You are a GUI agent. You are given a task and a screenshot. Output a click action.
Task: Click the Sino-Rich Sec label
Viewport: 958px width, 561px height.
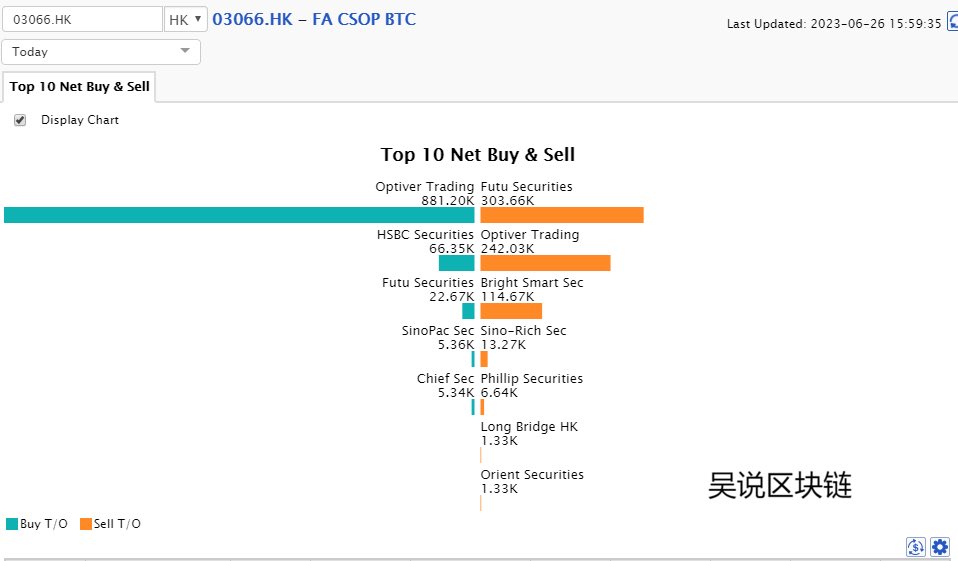tap(524, 331)
